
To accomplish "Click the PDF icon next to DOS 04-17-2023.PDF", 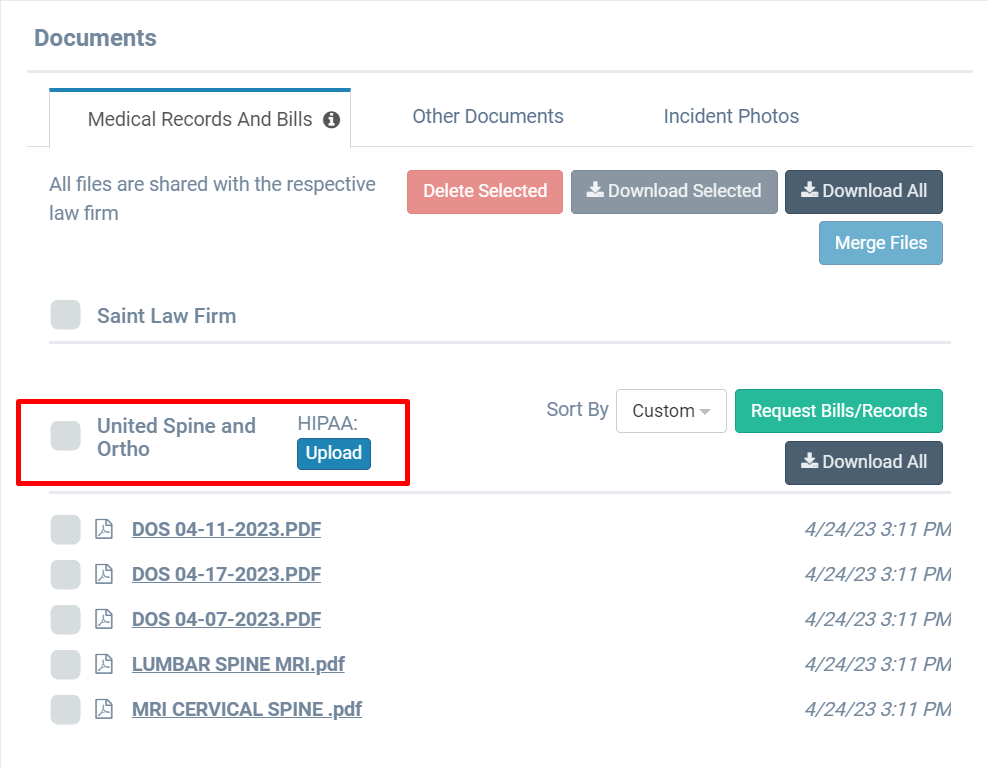I will 104,574.
